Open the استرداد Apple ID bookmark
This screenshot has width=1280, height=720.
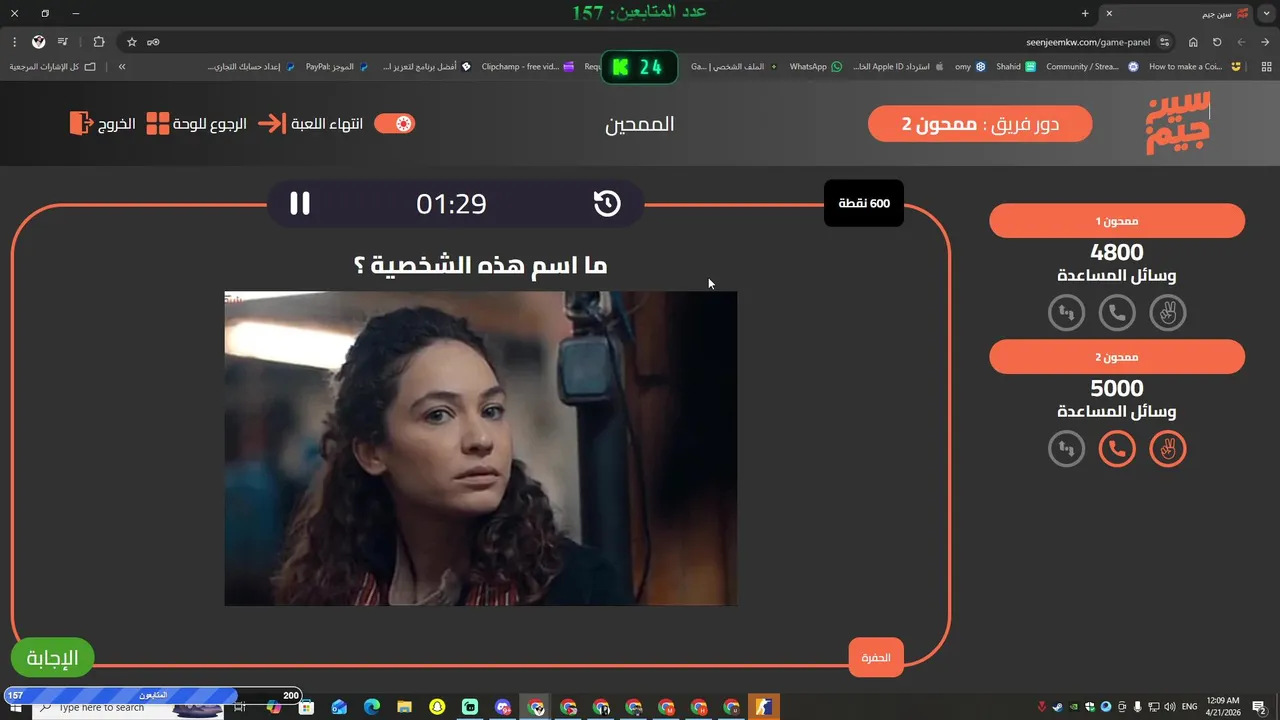point(898,67)
